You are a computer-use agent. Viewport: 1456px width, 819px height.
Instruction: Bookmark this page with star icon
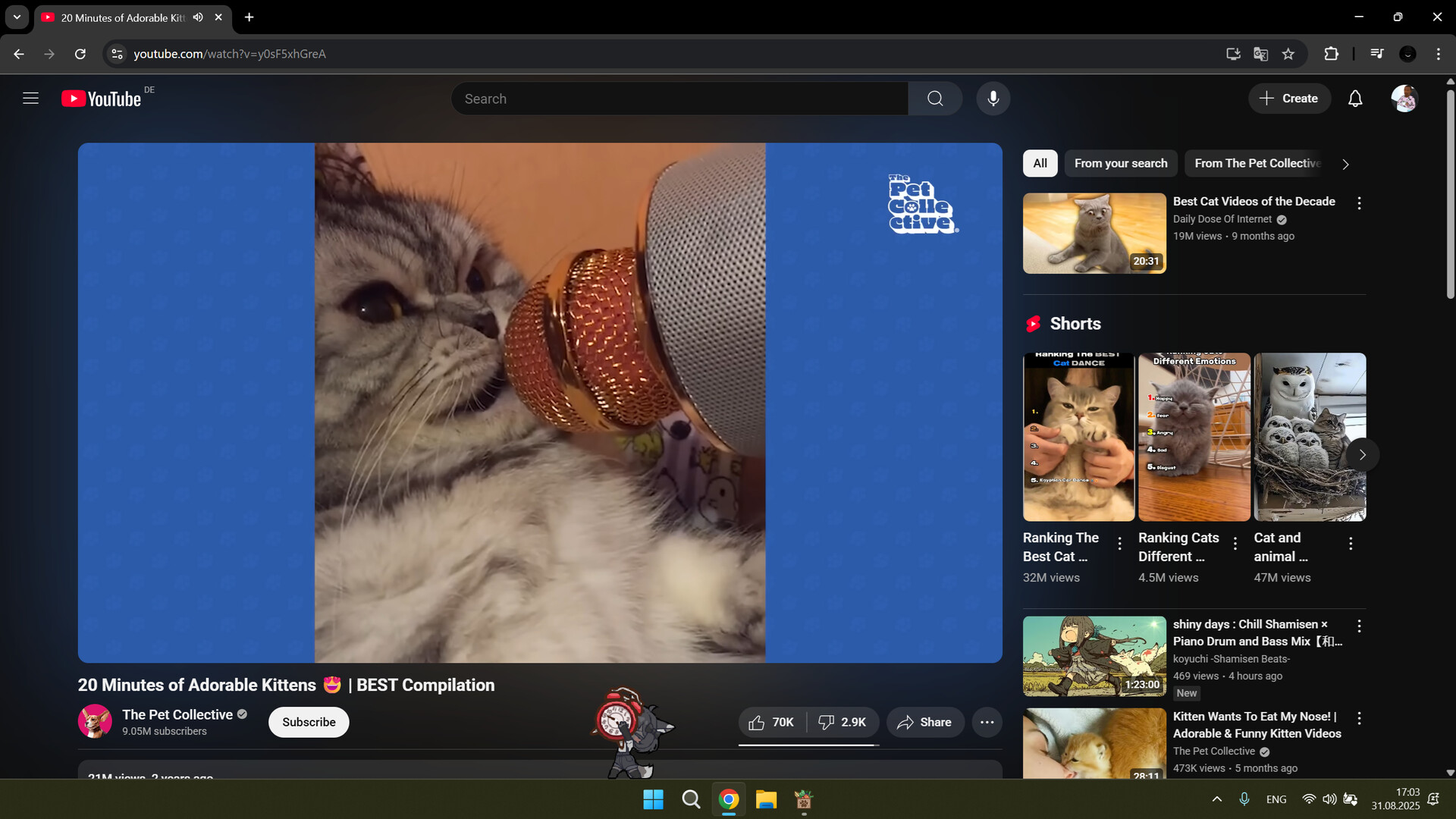tap(1288, 54)
